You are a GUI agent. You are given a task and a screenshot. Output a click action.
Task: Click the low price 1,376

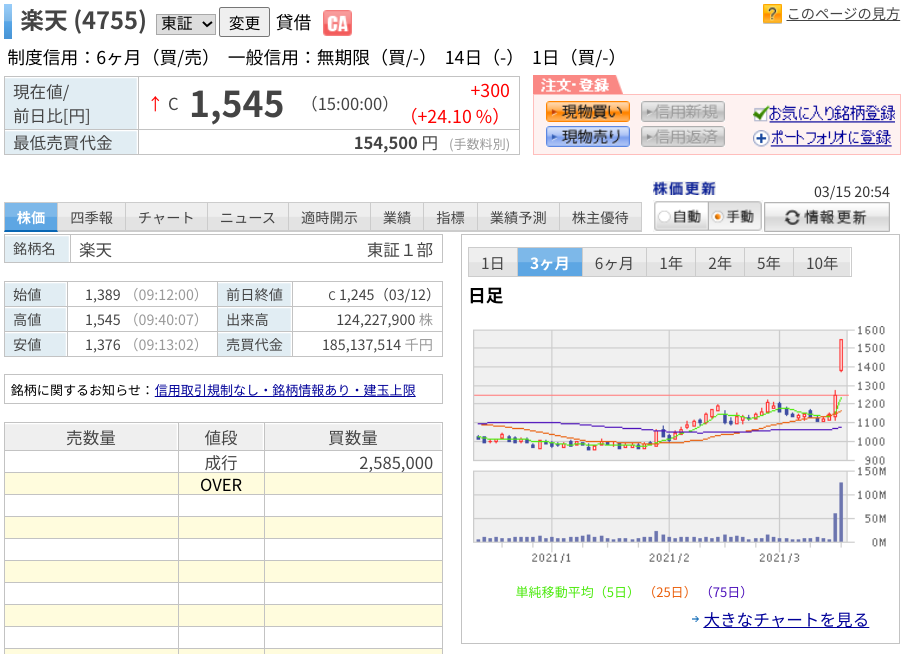(103, 344)
